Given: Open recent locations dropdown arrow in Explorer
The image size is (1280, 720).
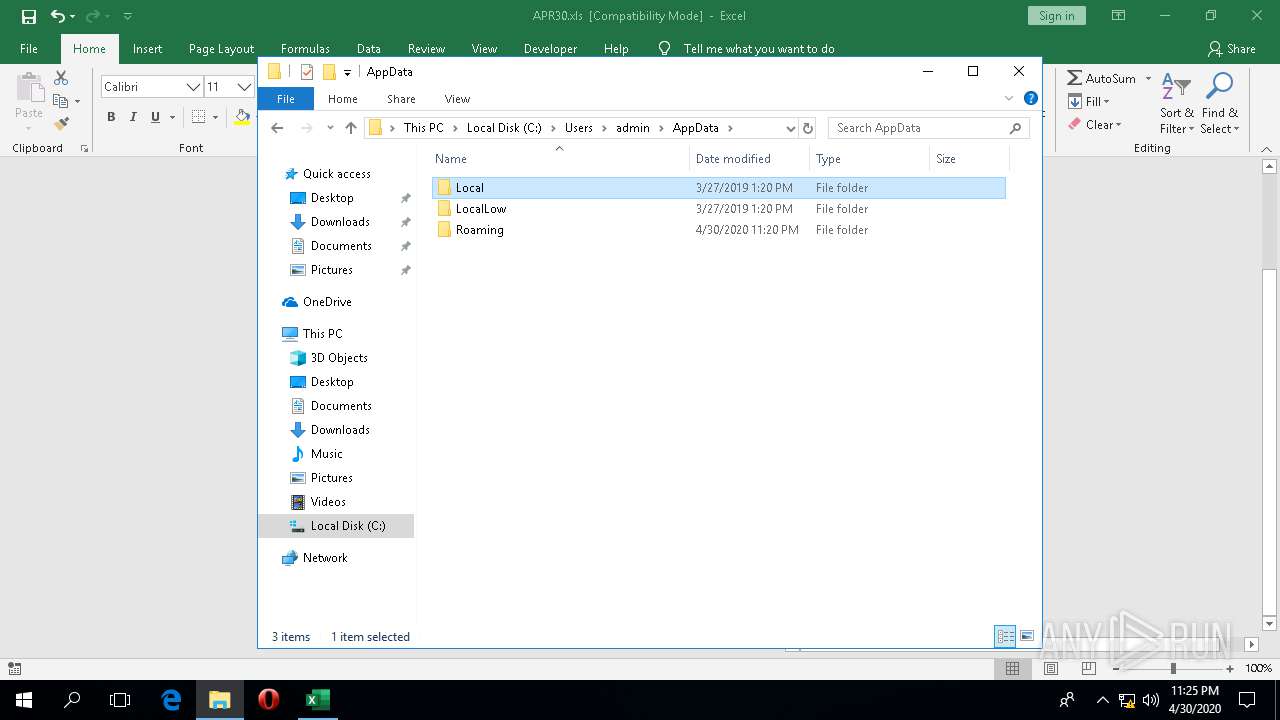Looking at the screenshot, I should click(330, 128).
